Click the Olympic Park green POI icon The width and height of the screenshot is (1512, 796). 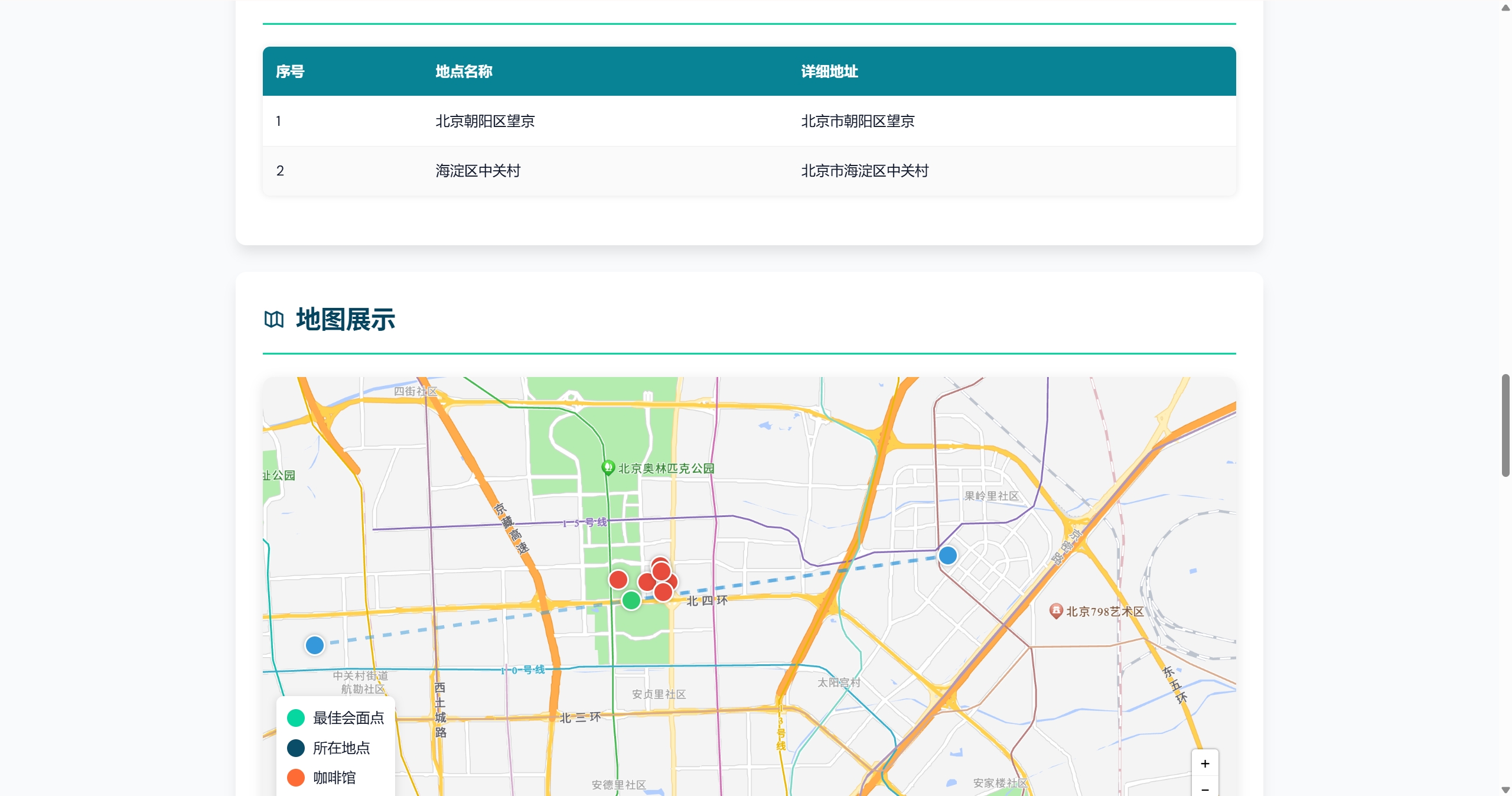pyautogui.click(x=608, y=467)
